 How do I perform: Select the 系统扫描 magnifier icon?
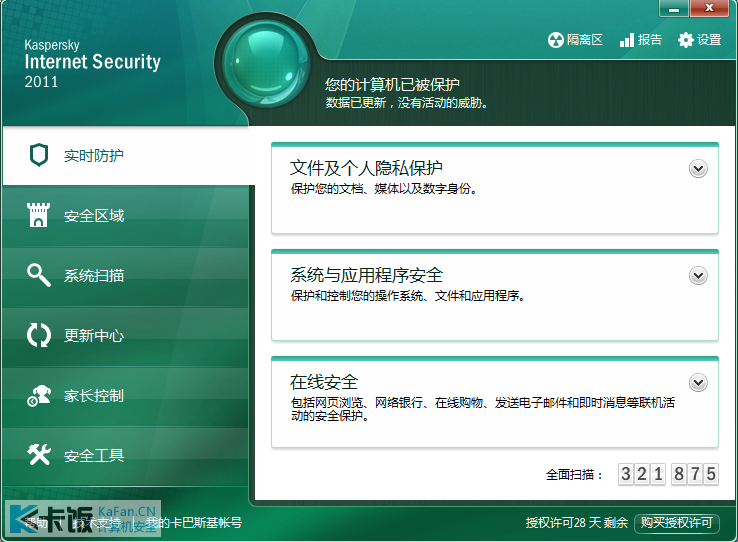39,275
